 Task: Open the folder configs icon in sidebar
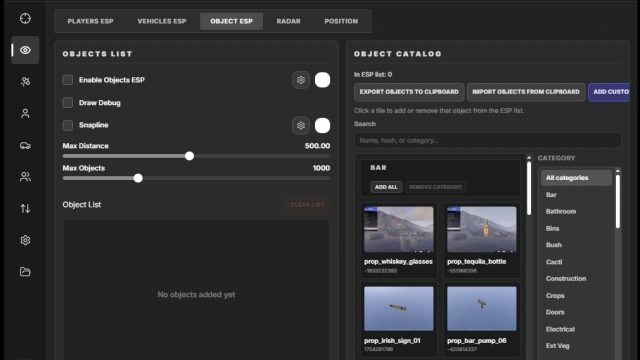pos(25,271)
